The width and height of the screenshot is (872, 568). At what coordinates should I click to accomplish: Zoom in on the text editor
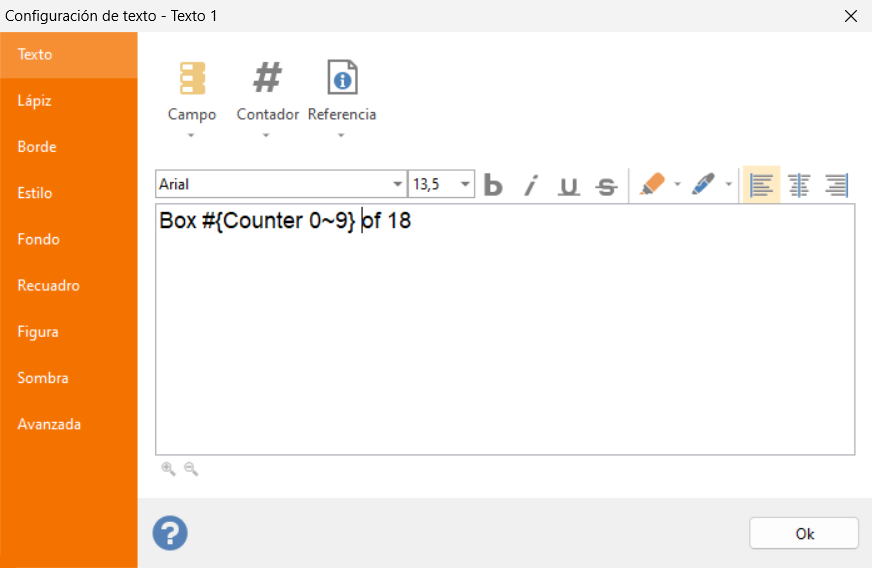(168, 469)
